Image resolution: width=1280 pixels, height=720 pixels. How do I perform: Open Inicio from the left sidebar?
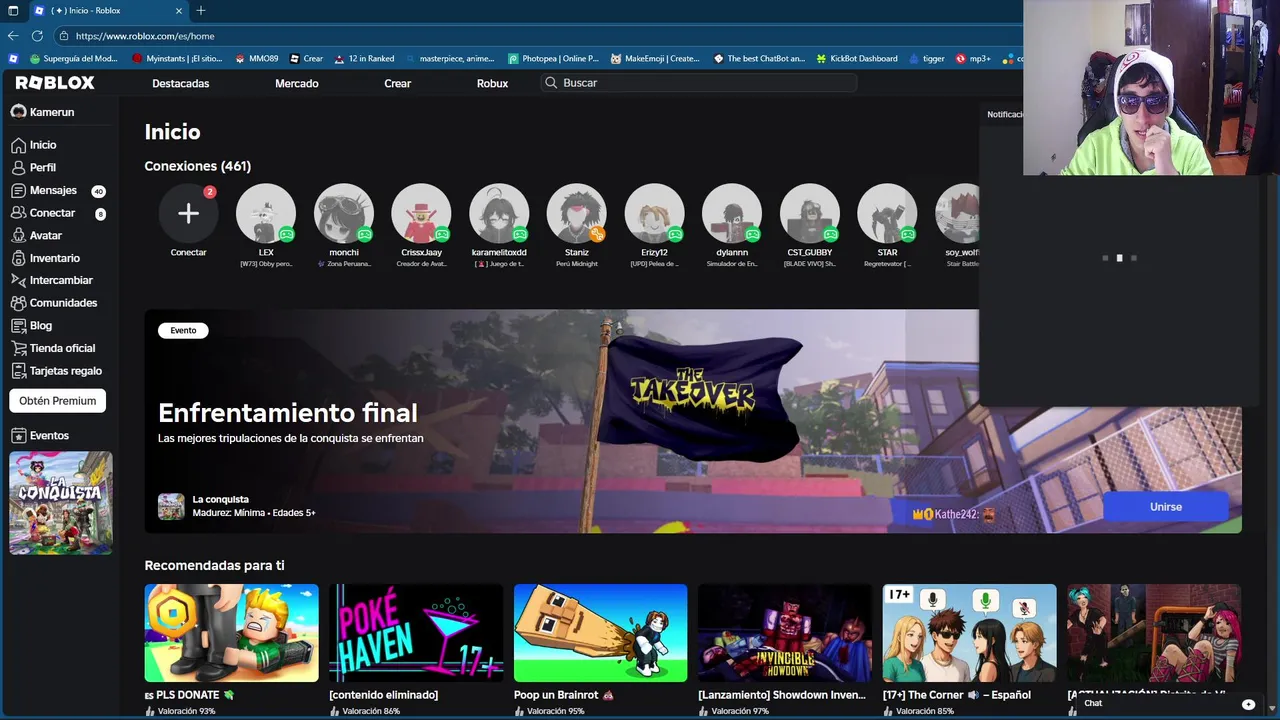34,145
